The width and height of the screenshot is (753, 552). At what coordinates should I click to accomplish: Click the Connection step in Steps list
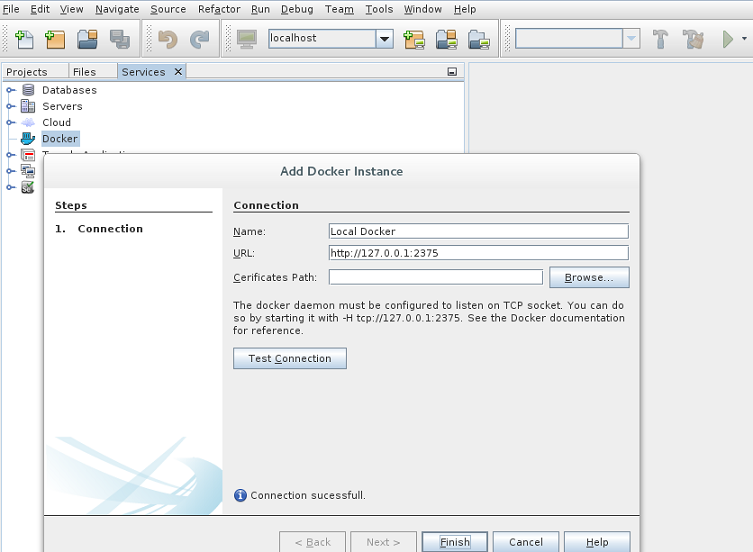coord(110,229)
